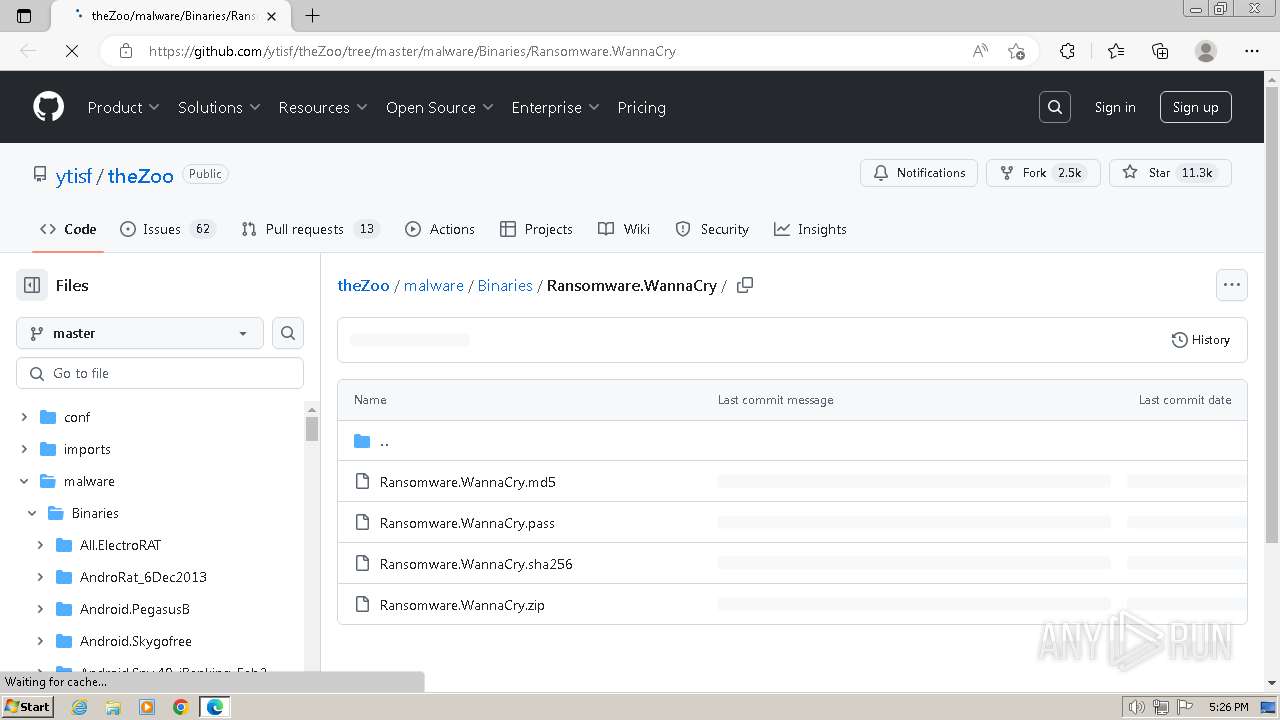Click the Read aloud icon
Viewport: 1280px width, 720px height.
[x=980, y=51]
